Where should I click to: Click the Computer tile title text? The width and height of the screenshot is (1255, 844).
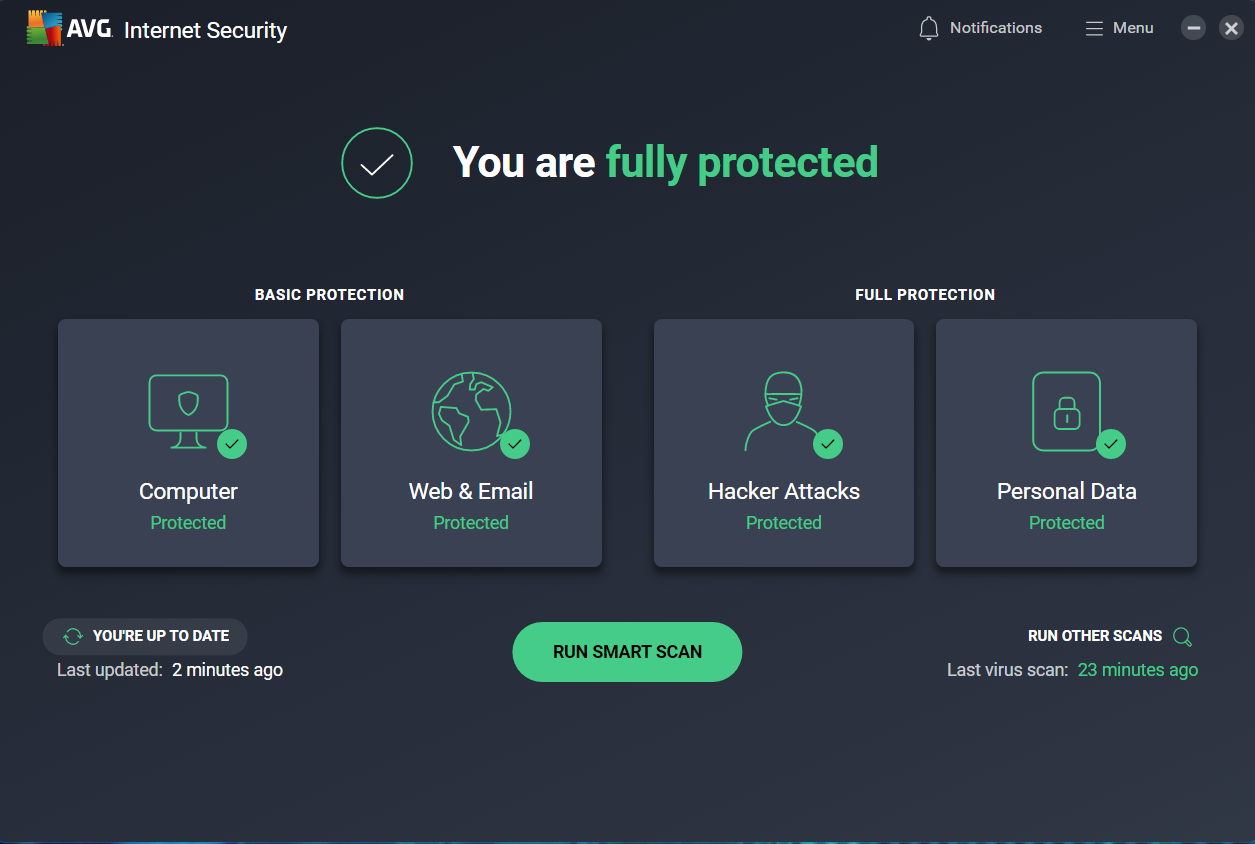188,491
